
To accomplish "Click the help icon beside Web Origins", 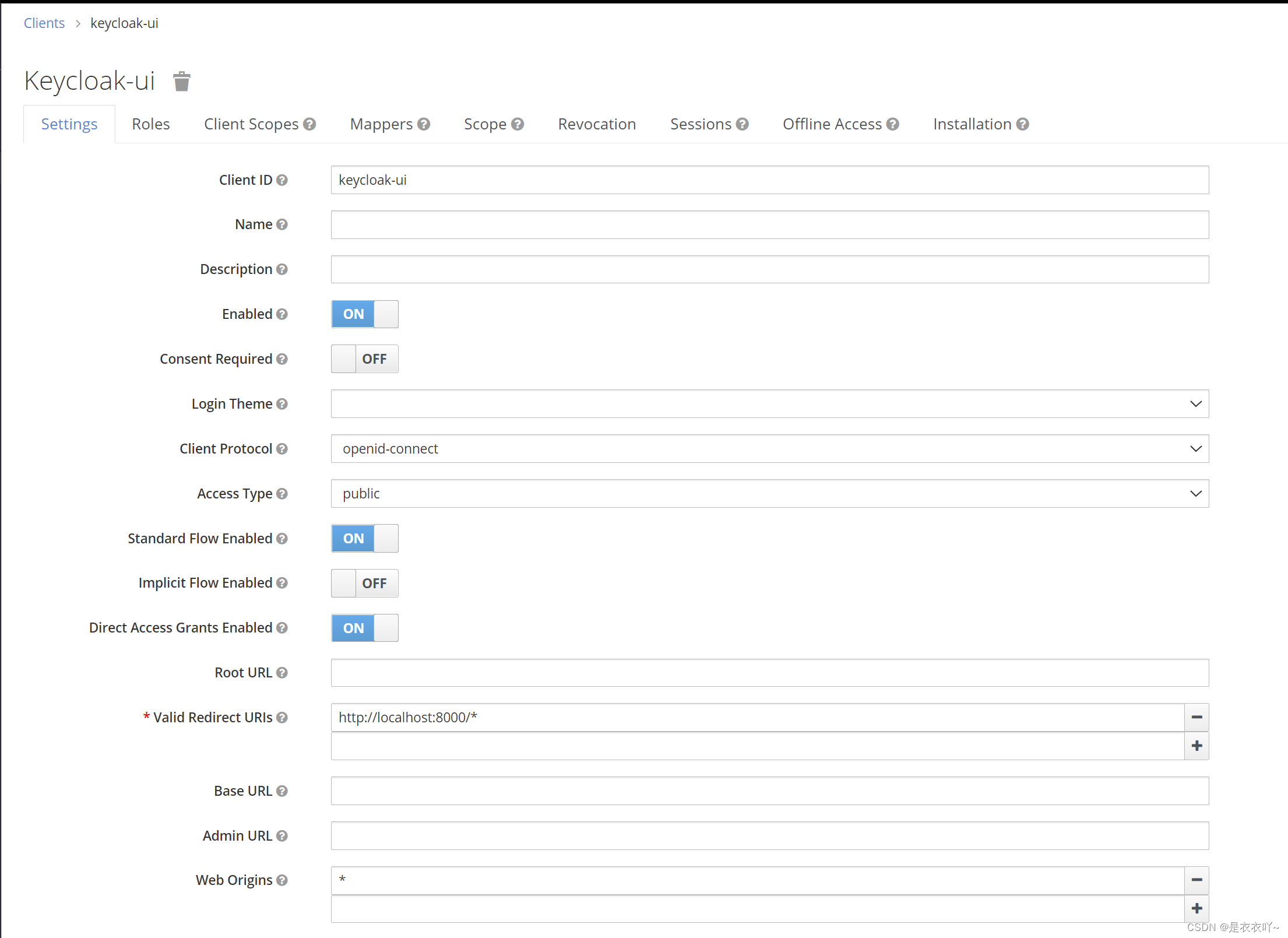I will tap(282, 880).
